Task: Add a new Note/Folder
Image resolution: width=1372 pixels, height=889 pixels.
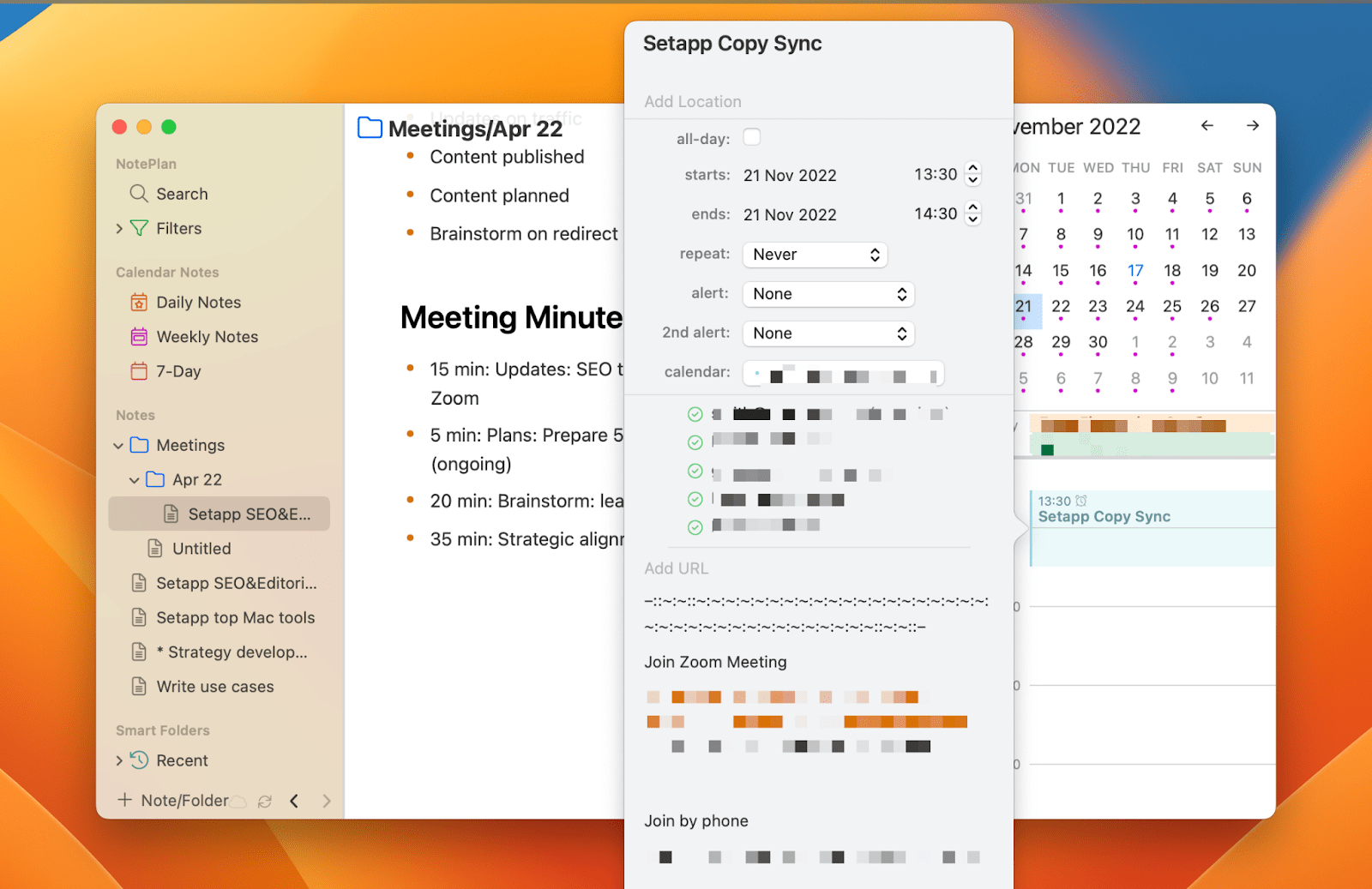Action: point(173,800)
